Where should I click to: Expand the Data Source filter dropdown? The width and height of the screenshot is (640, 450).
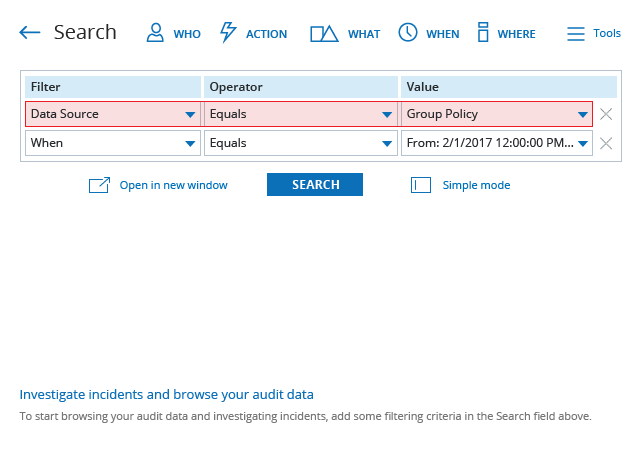pyautogui.click(x=113, y=114)
